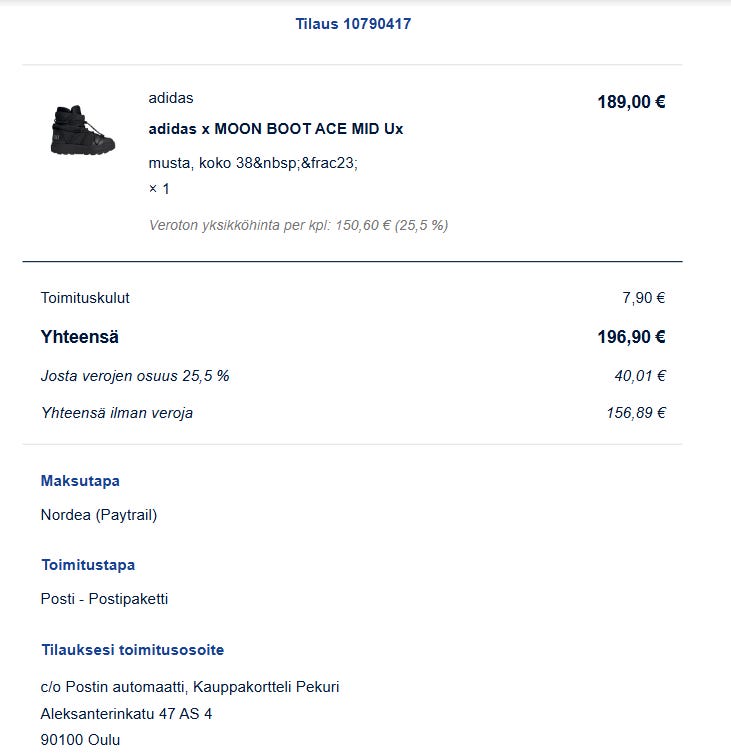Click the adidas x MOON BOOT ACE MID Ux title
The width and height of the screenshot is (731, 754).
click(x=276, y=129)
